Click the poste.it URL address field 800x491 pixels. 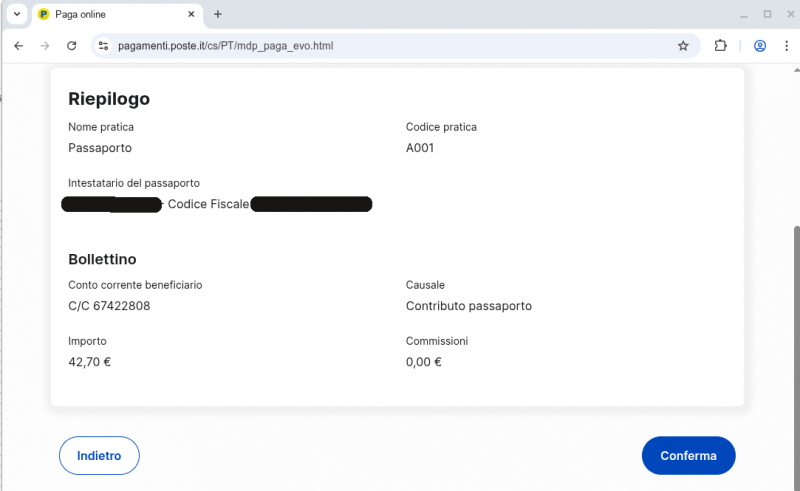(380, 46)
